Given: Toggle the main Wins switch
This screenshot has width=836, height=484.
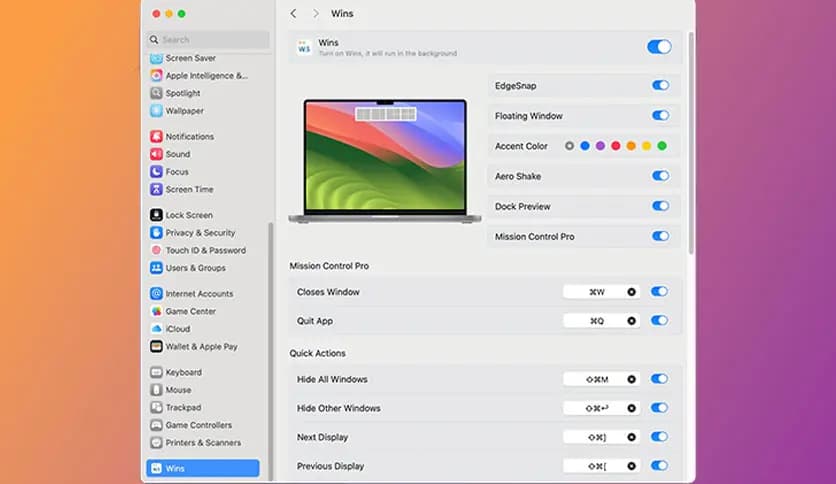Looking at the screenshot, I should point(659,47).
